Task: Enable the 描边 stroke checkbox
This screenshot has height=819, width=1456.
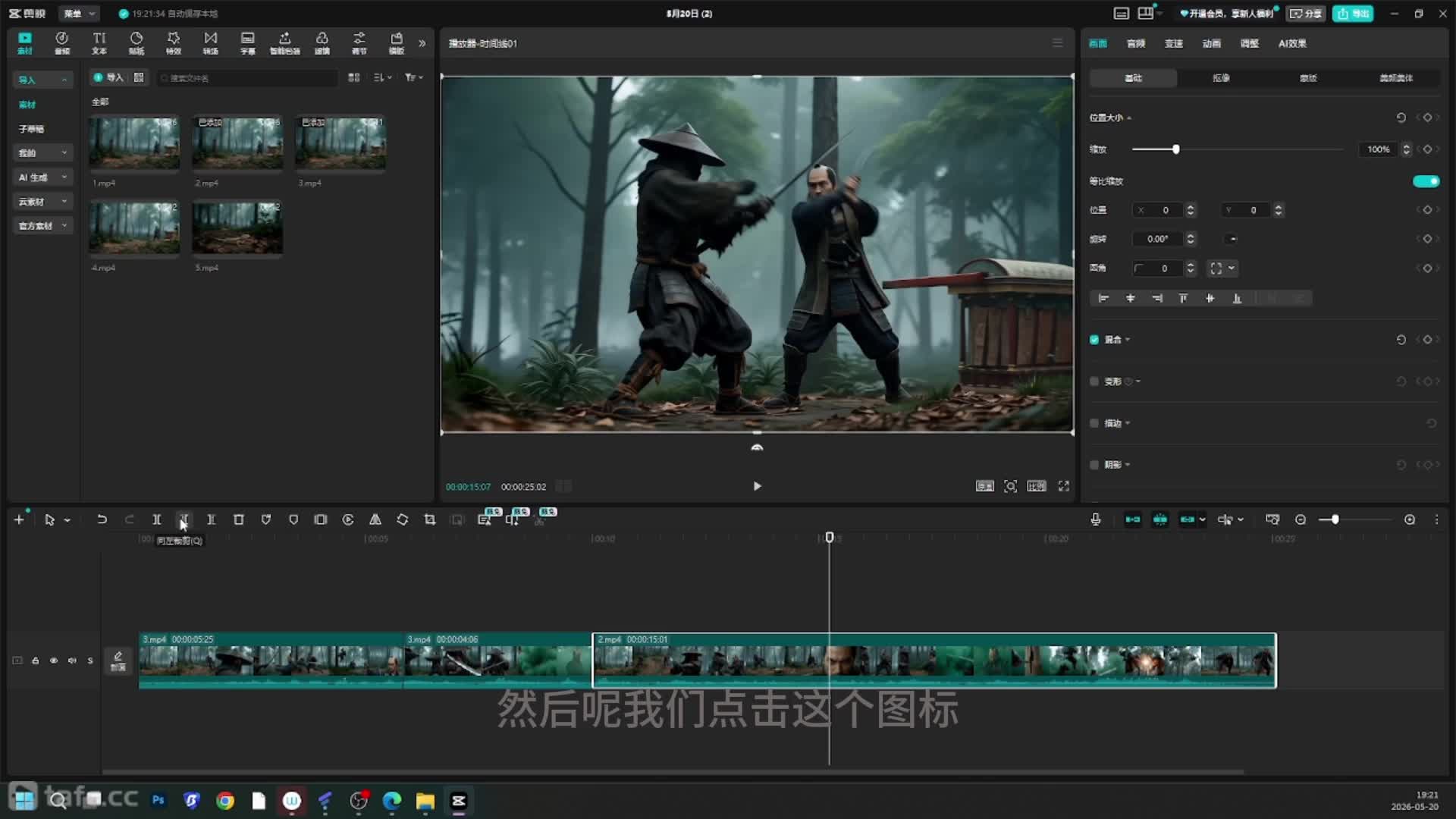Action: (1094, 423)
